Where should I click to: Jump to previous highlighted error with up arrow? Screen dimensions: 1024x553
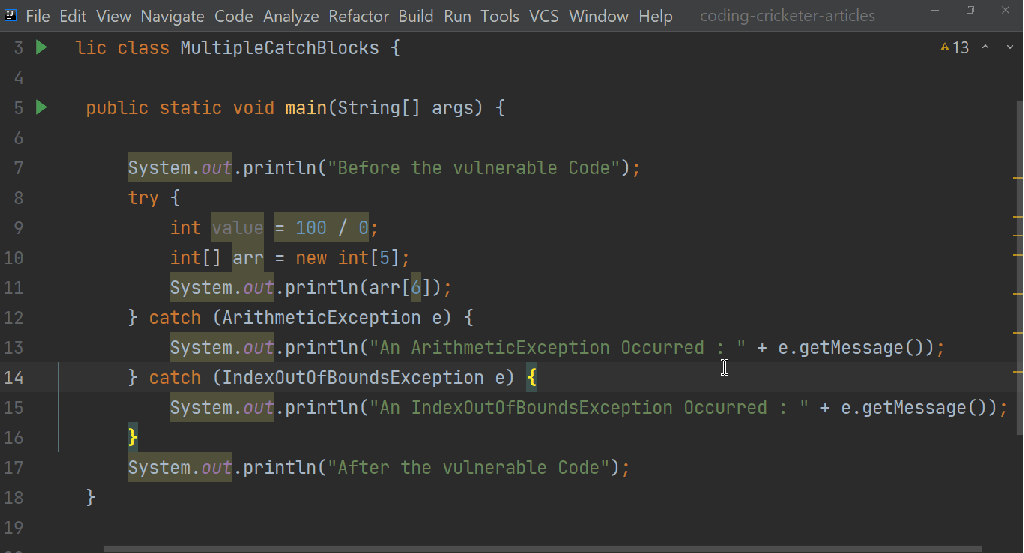click(x=985, y=47)
